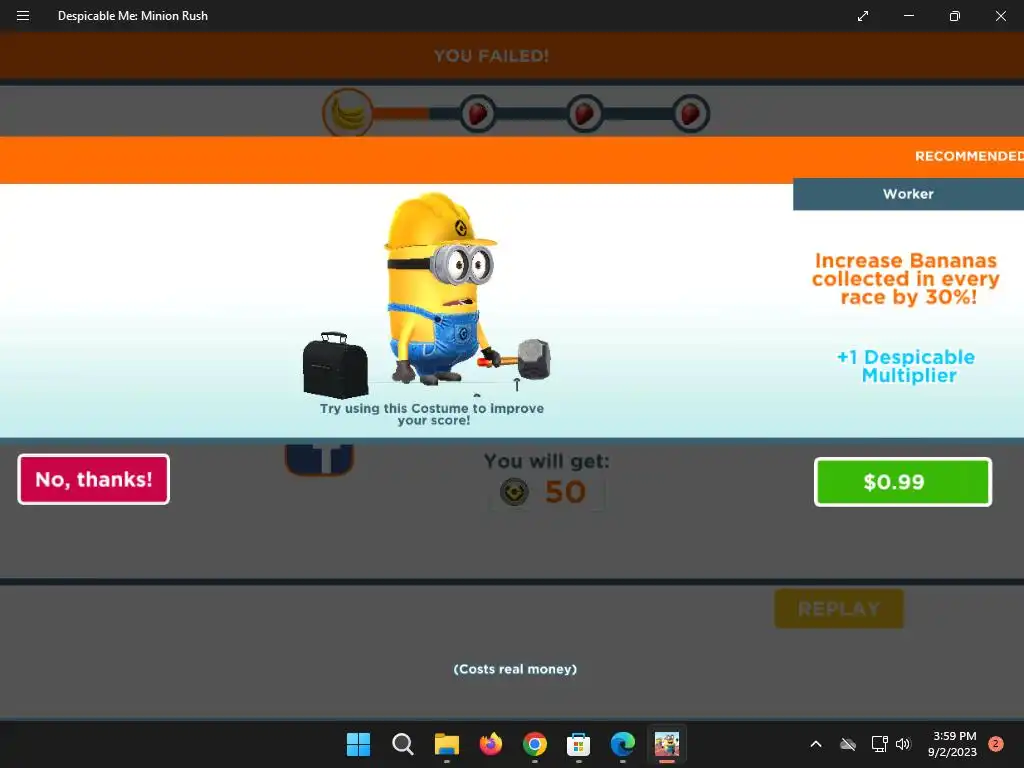Click the Worker costume name label
This screenshot has height=768, width=1024.
pyautogui.click(x=908, y=194)
